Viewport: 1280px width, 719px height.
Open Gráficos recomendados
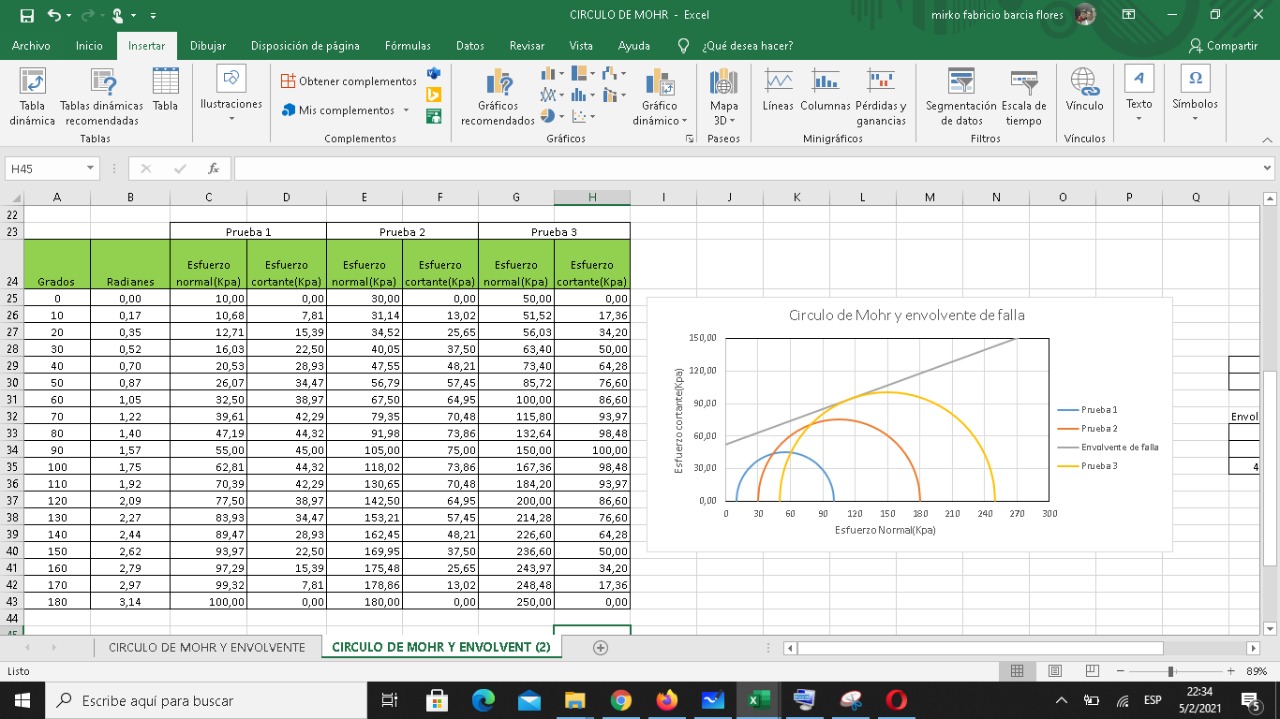(x=497, y=97)
